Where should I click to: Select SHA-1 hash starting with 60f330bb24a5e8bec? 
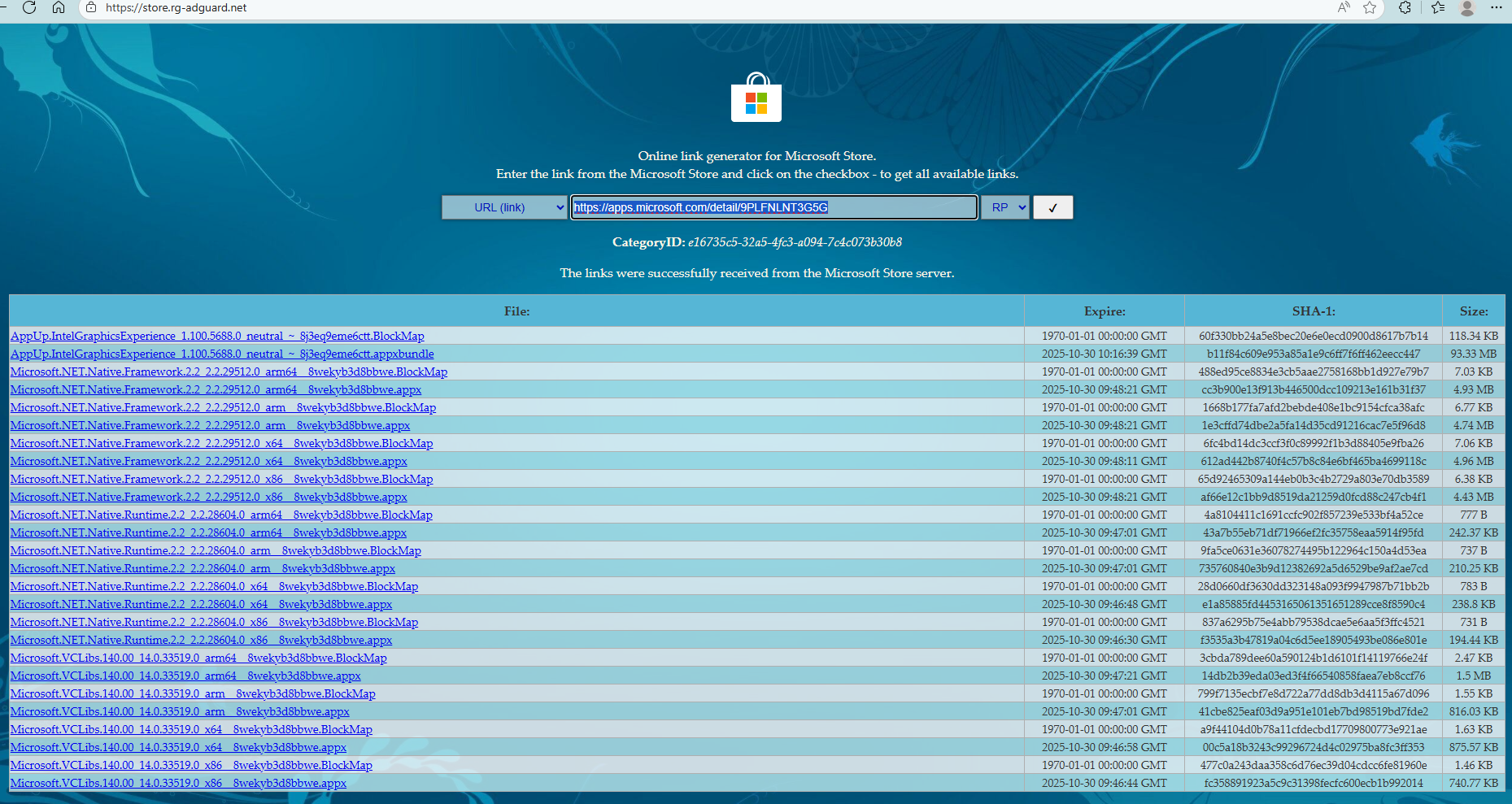pos(1314,336)
